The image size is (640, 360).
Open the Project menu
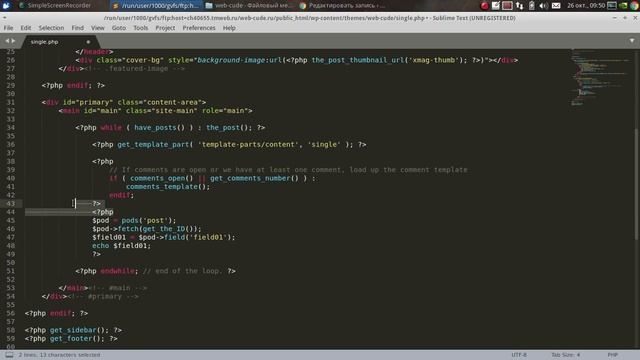[x=165, y=28]
